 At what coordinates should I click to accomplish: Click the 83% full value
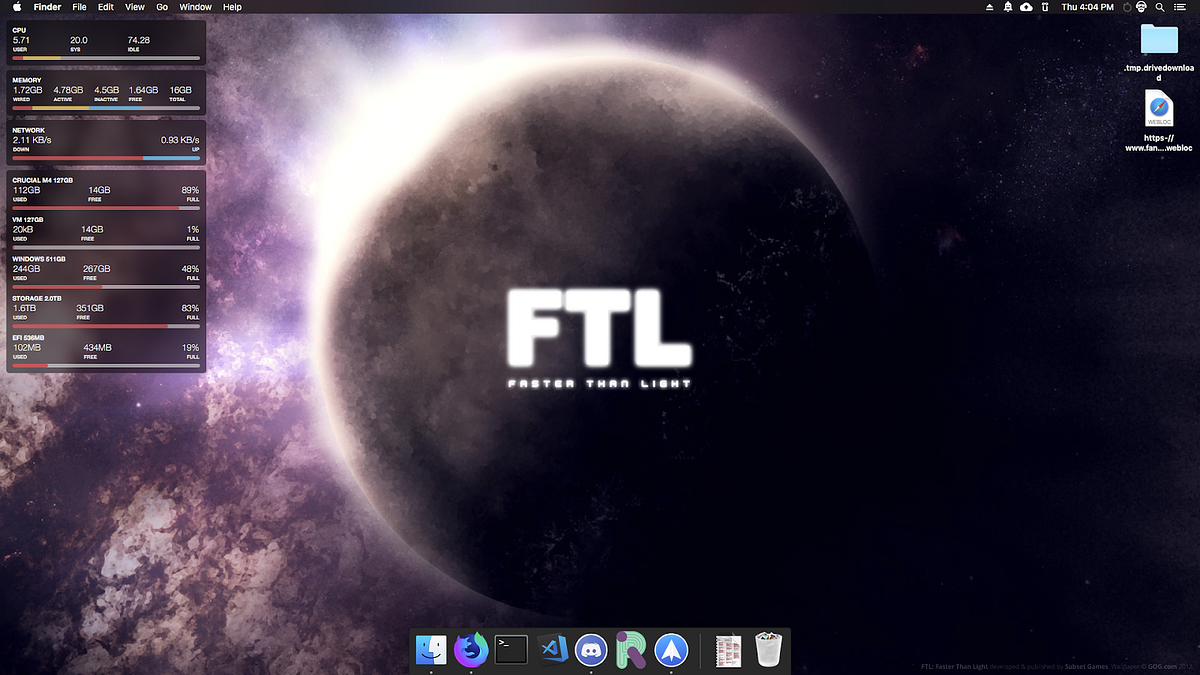(190, 308)
